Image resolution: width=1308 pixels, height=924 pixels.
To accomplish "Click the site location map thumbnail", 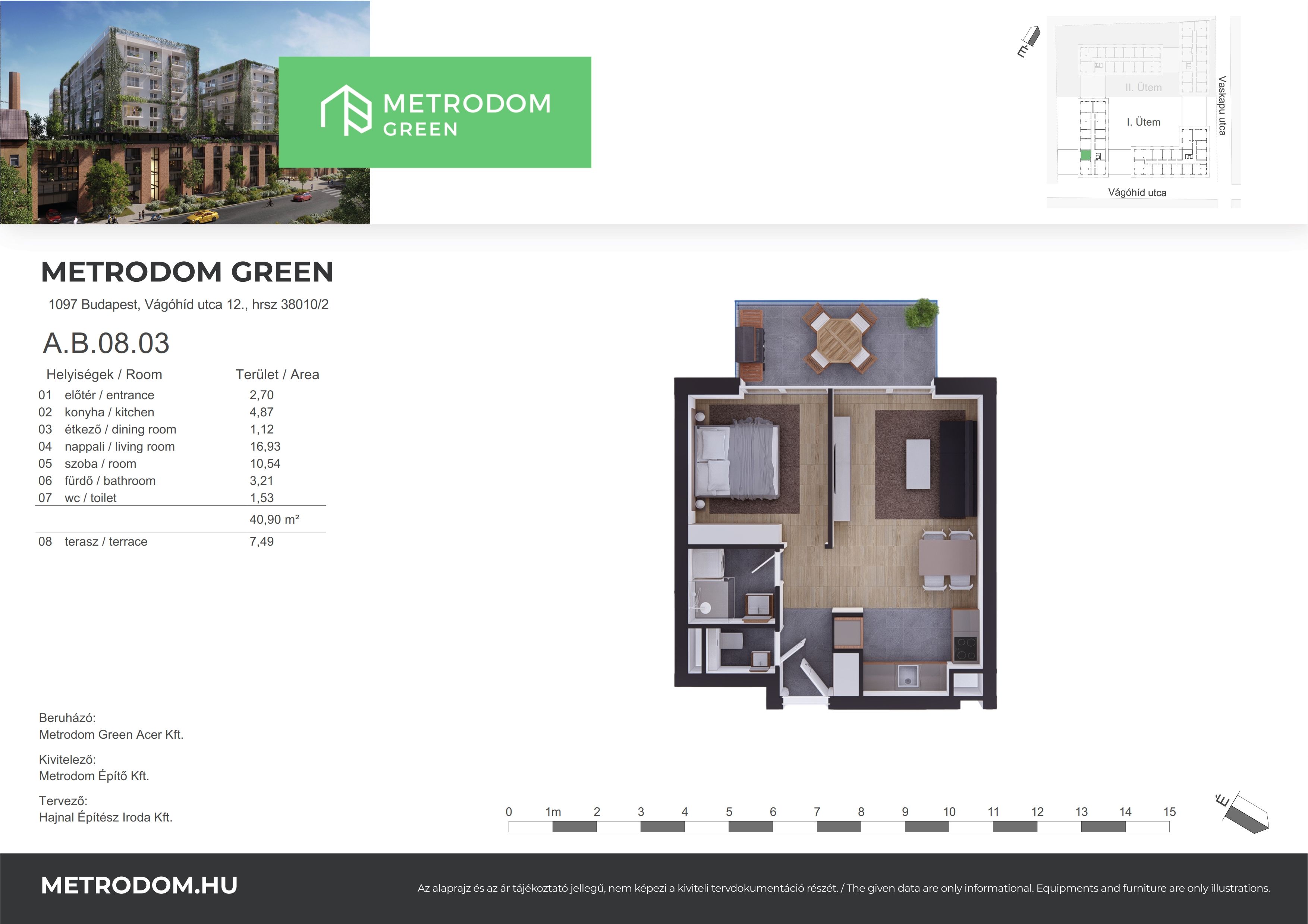I will coord(1143,111).
